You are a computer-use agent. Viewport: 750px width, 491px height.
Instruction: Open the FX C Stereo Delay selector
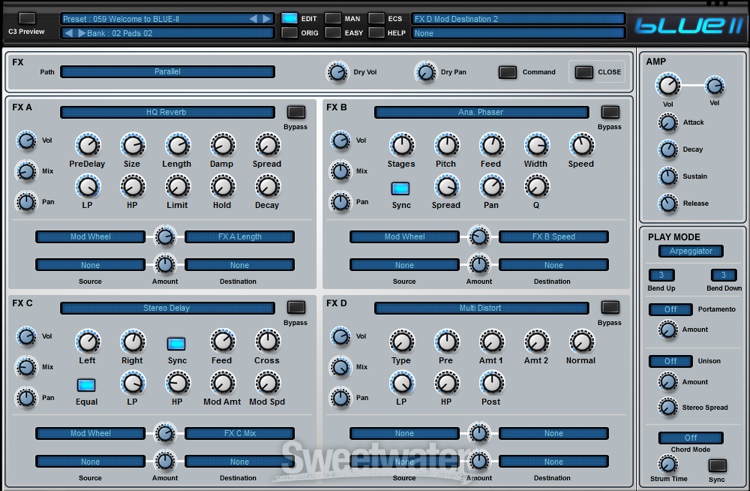click(x=167, y=308)
